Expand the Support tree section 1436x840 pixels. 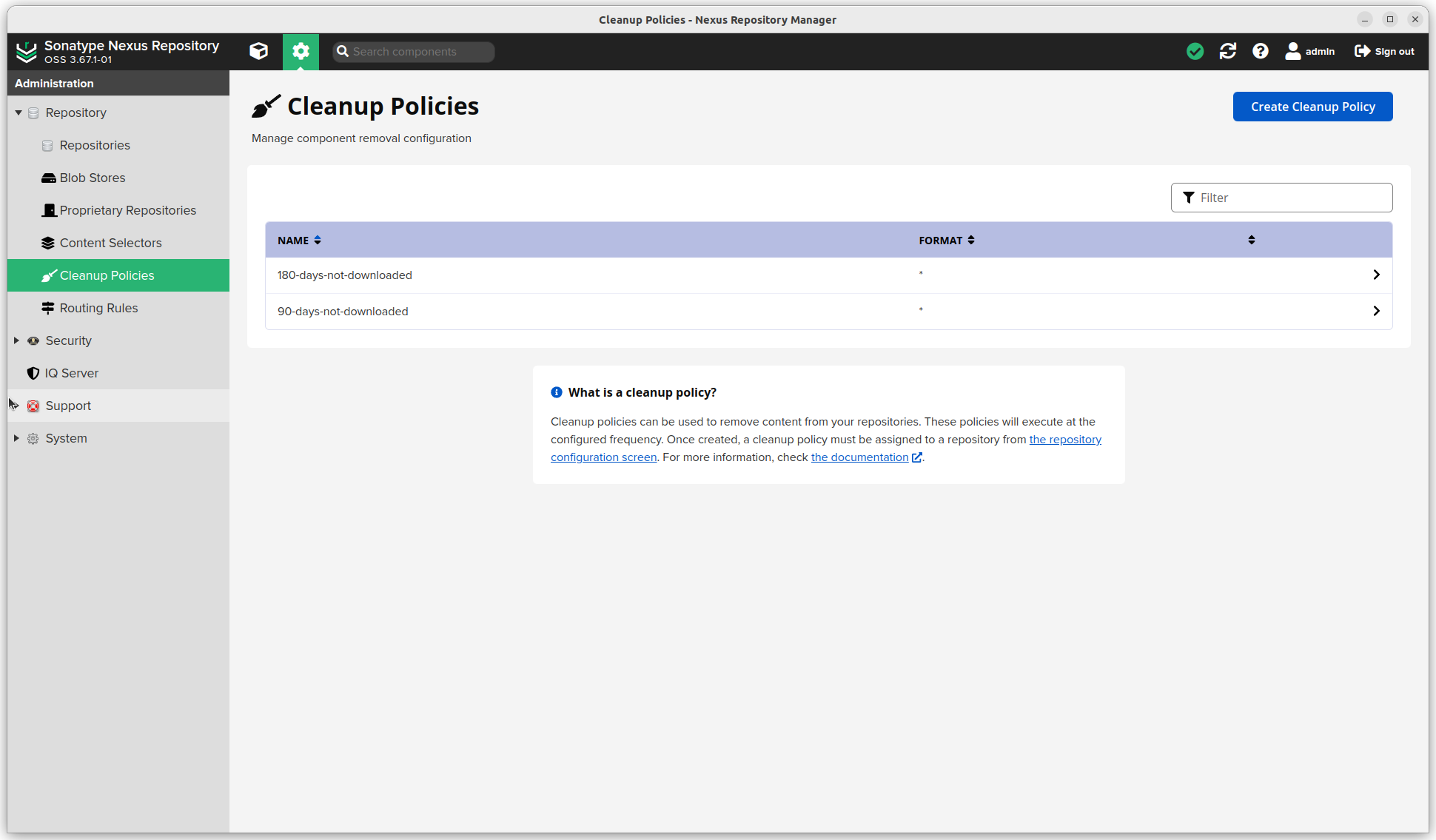tap(16, 406)
